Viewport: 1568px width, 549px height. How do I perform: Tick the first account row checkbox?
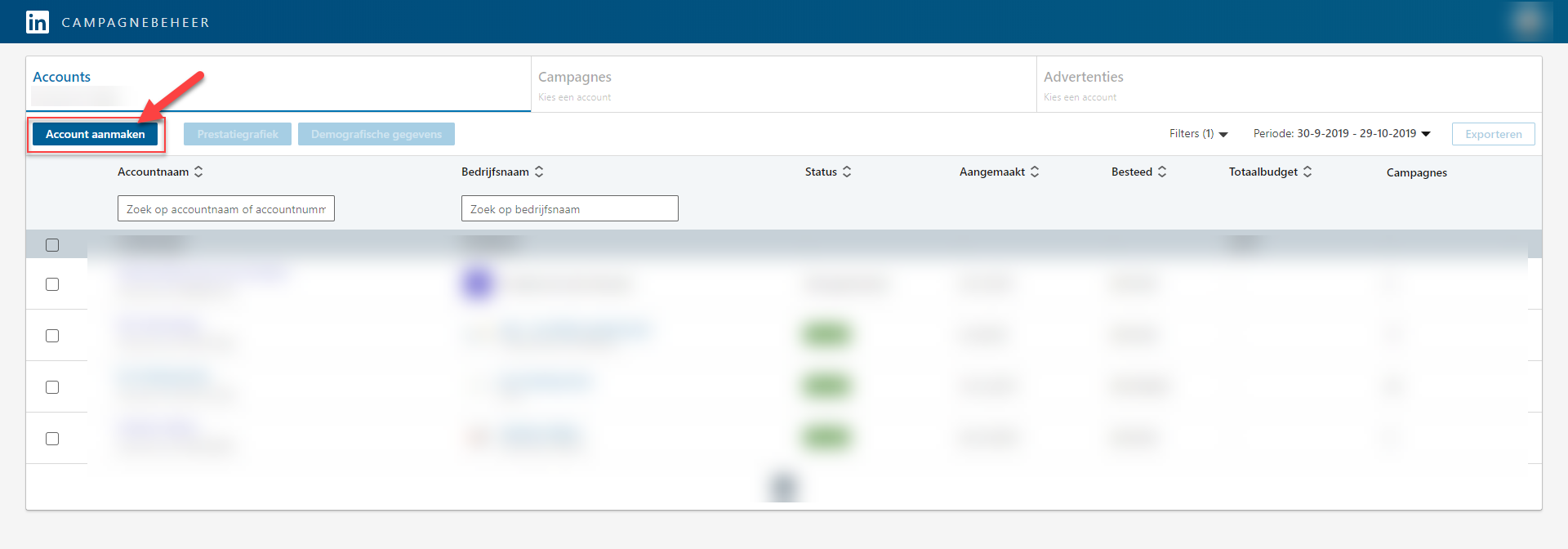click(x=52, y=284)
